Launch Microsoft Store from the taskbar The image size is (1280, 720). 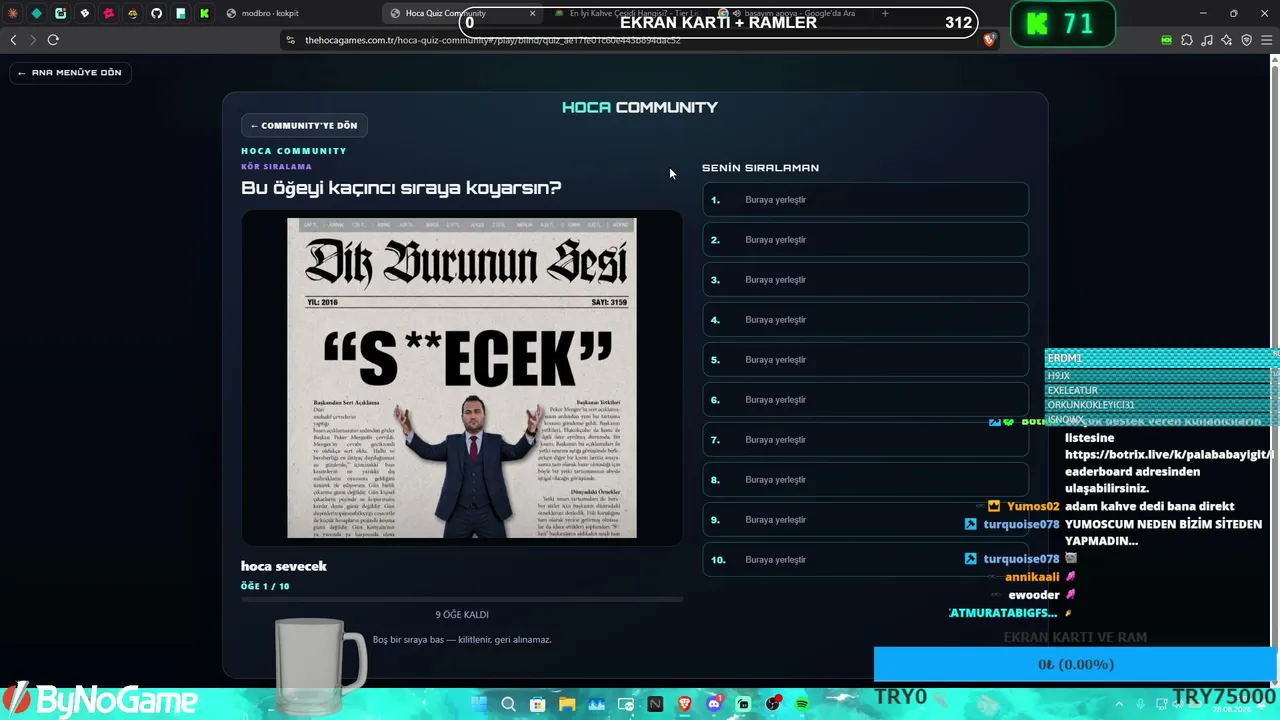538,704
